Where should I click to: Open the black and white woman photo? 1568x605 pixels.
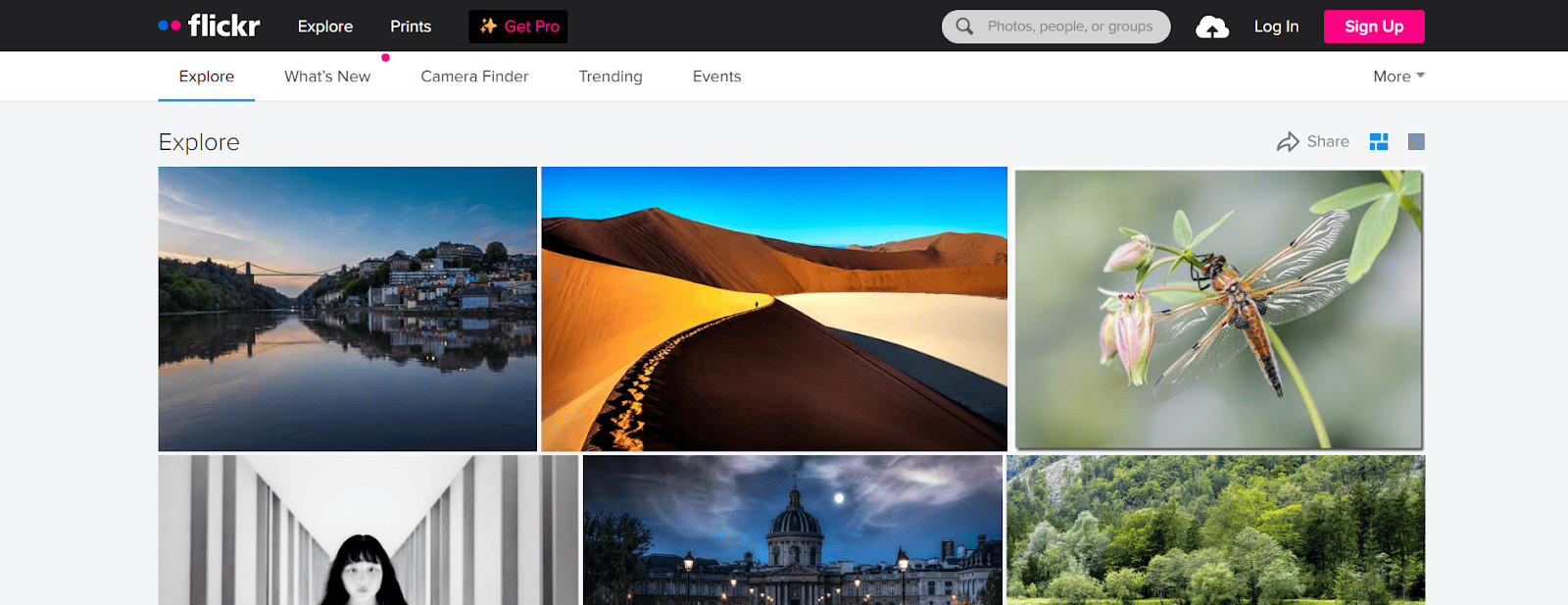(x=368, y=529)
